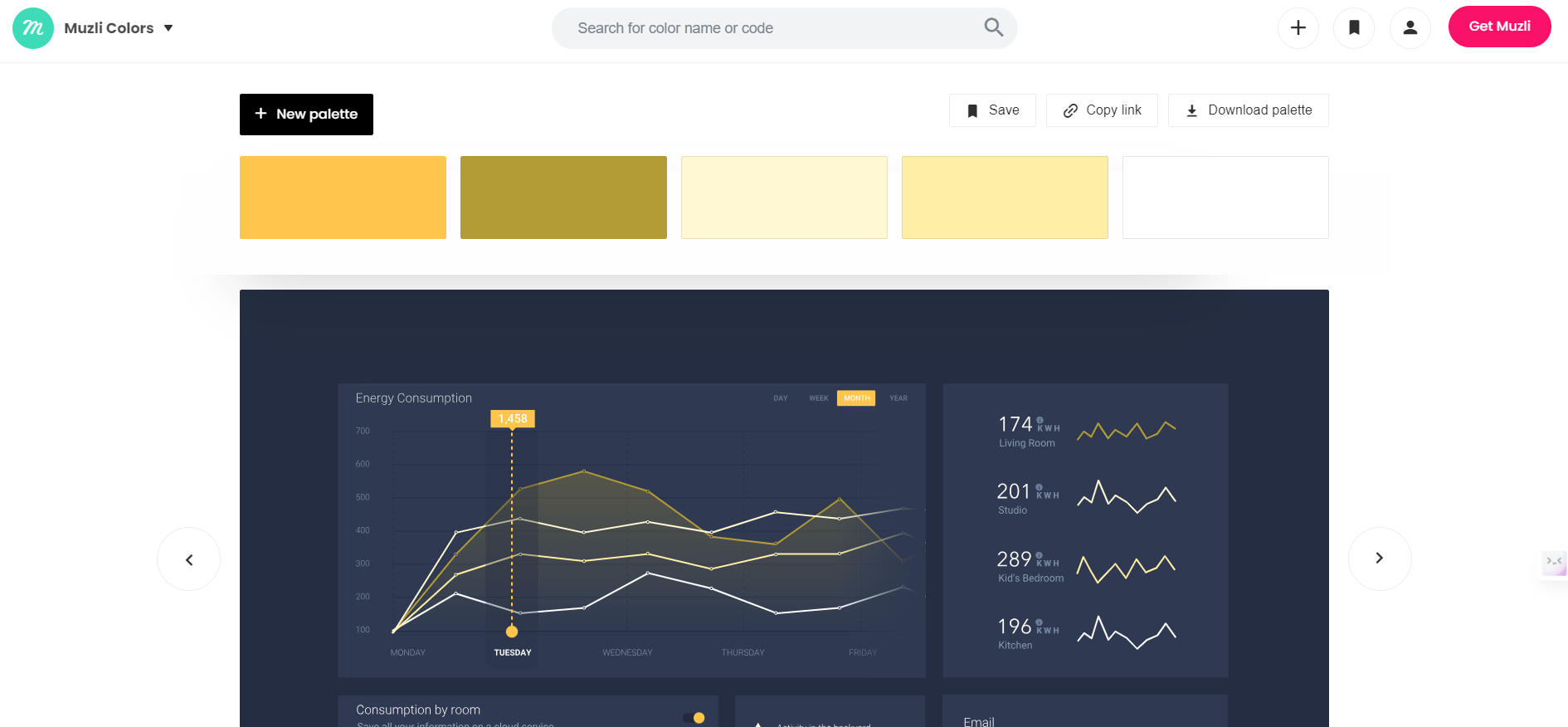1568x727 pixels.
Task: Select the orange-yellow color swatch
Action: click(x=343, y=198)
